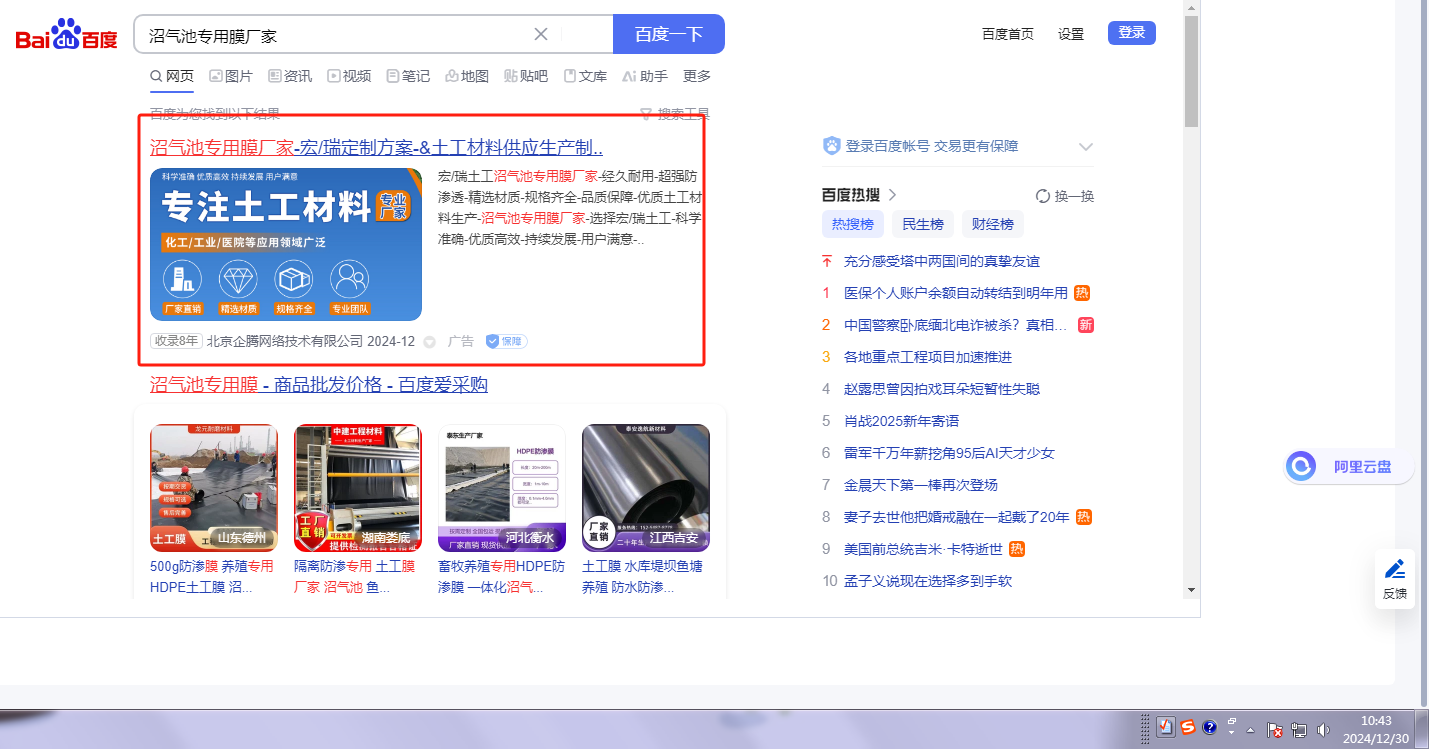Viewport: 1429px width, 749px height.
Task: Switch to the 资讯 tab
Action: tap(290, 76)
